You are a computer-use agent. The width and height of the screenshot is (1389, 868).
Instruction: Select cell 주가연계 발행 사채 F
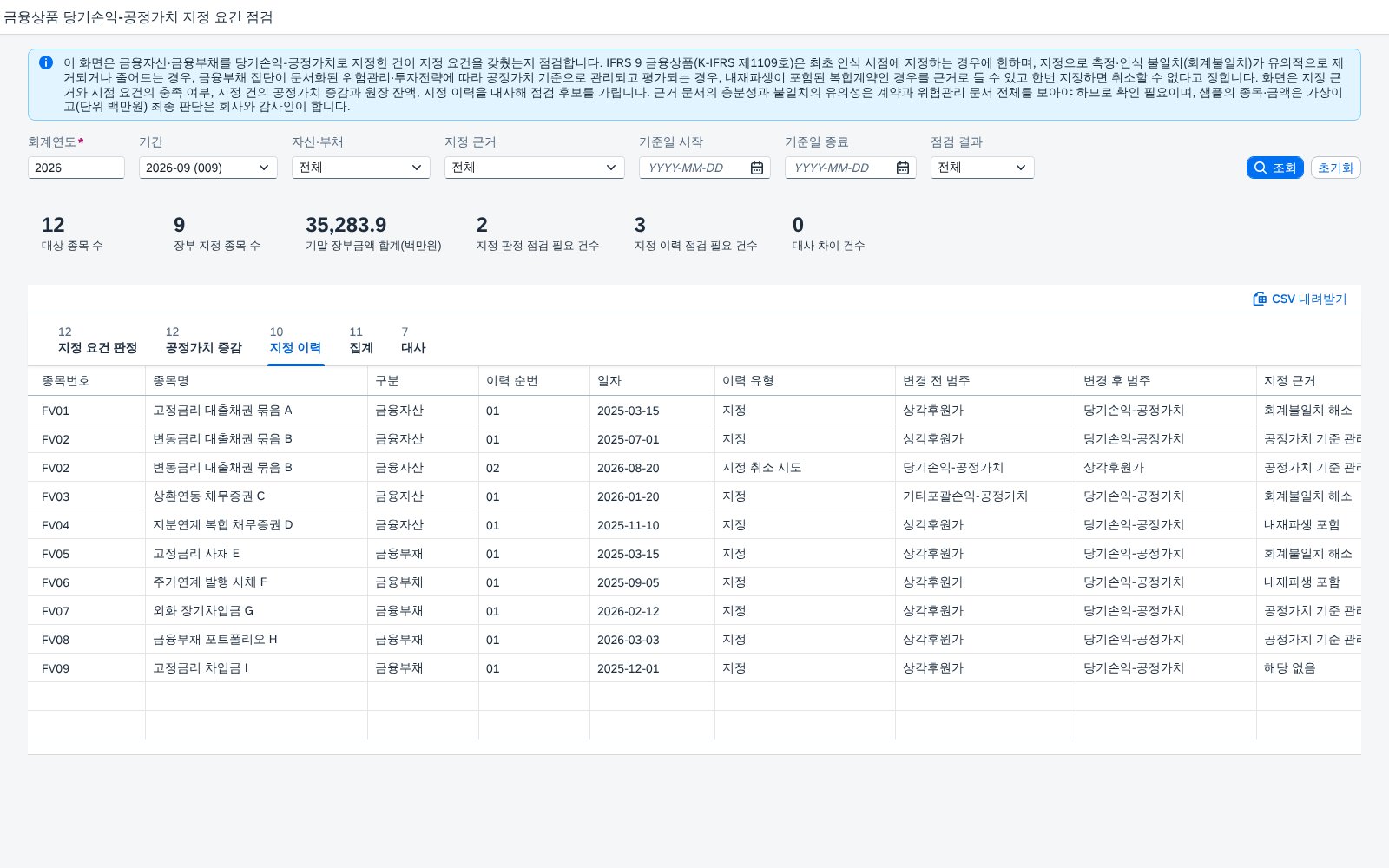coord(257,582)
